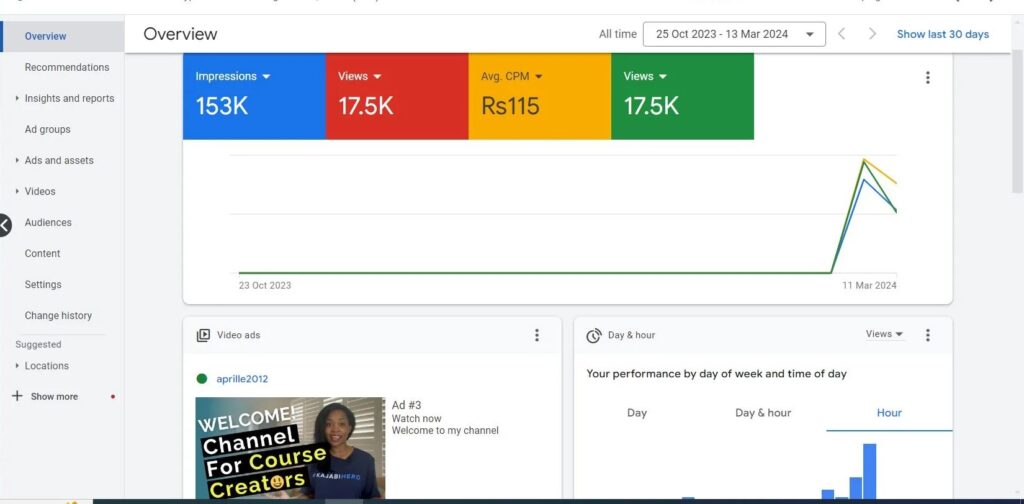Click Show last 30 days link
Viewport: 1024px width, 504px height.
click(x=942, y=34)
